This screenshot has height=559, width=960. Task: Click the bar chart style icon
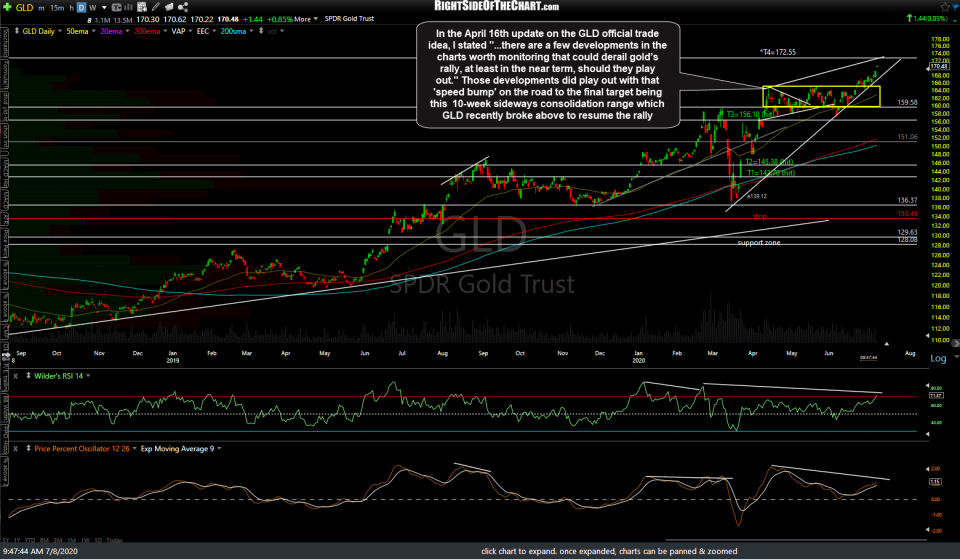pyautogui.click(x=129, y=7)
